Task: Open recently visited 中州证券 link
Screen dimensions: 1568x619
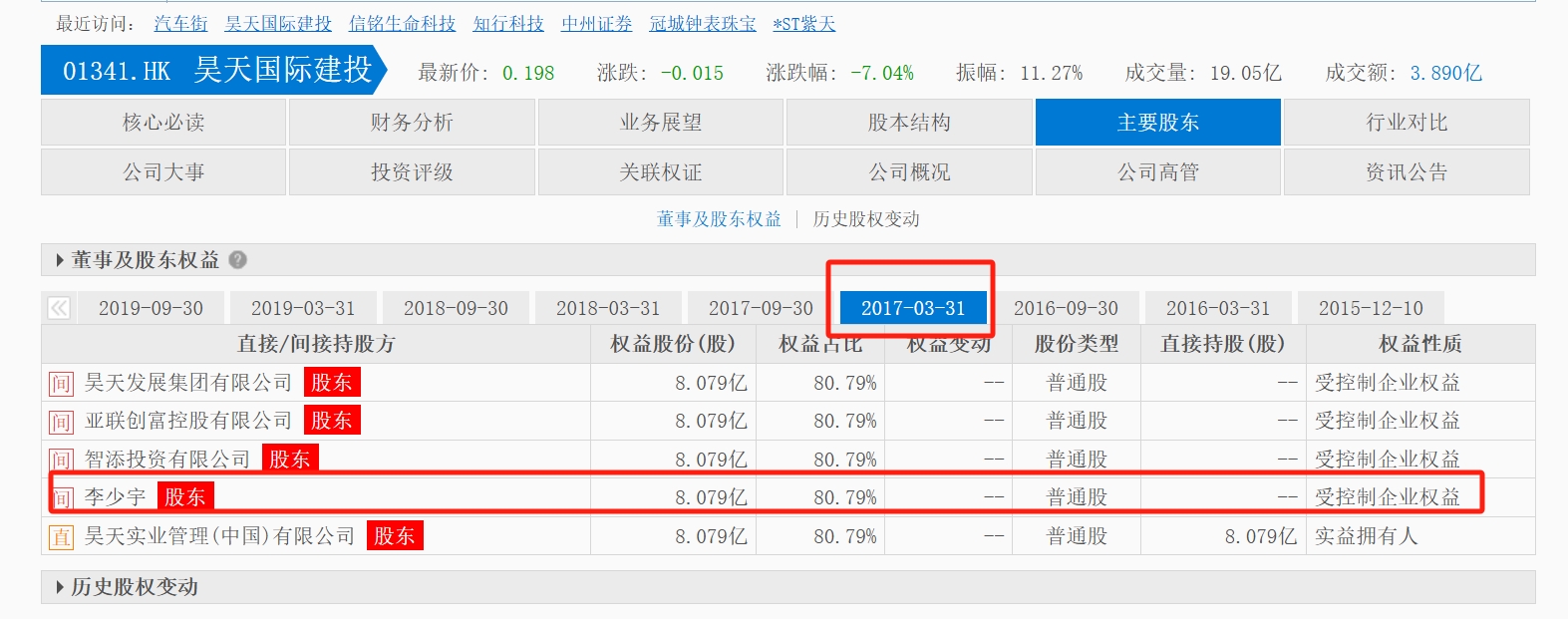Action: (596, 23)
